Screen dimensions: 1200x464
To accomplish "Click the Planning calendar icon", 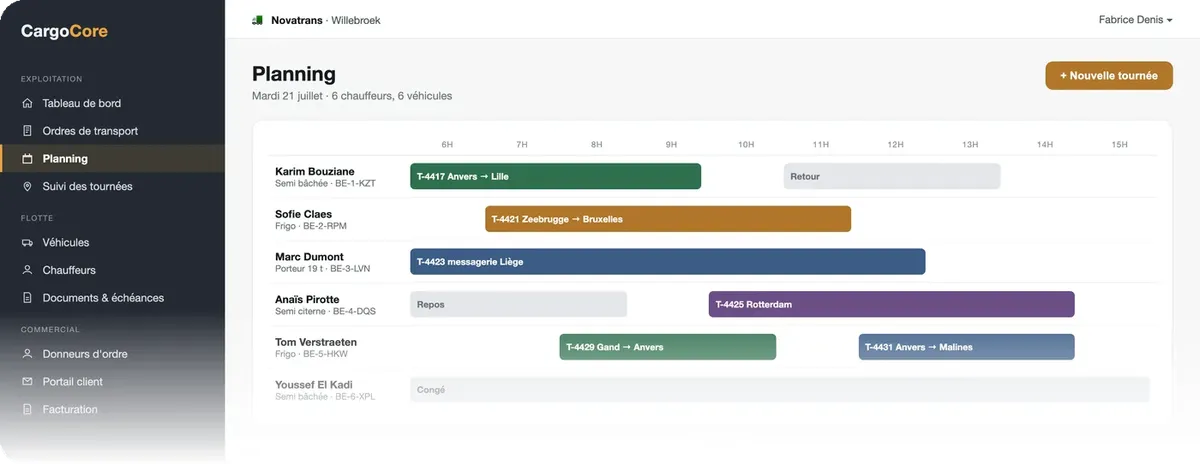I will coord(27,159).
